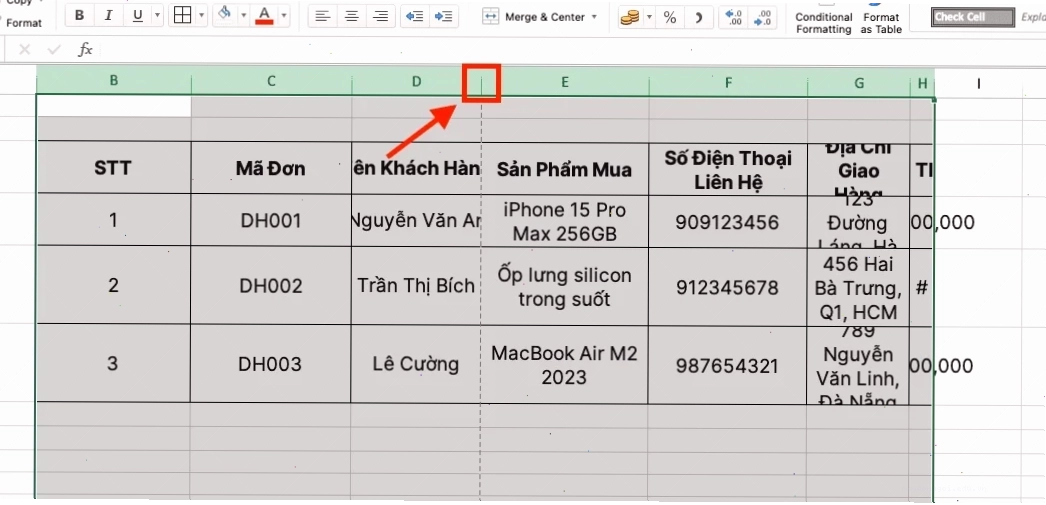This screenshot has height=505, width=1046.
Task: Select the STT header cell
Action: [114, 167]
